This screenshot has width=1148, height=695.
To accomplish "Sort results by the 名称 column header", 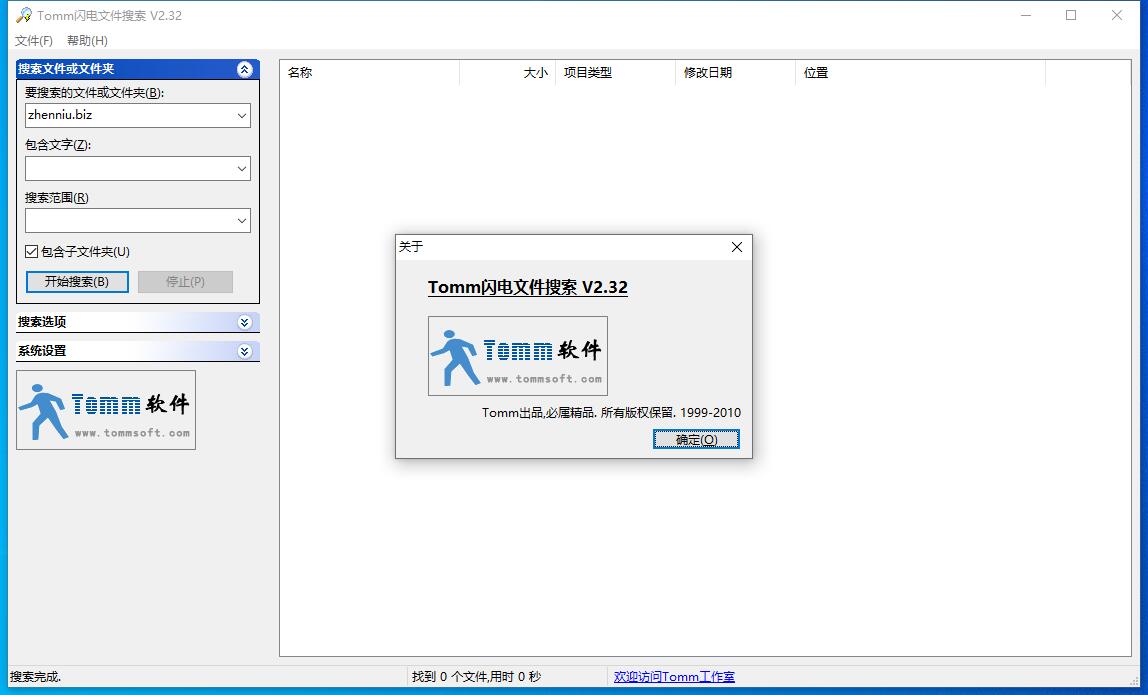I will pyautogui.click(x=370, y=73).
